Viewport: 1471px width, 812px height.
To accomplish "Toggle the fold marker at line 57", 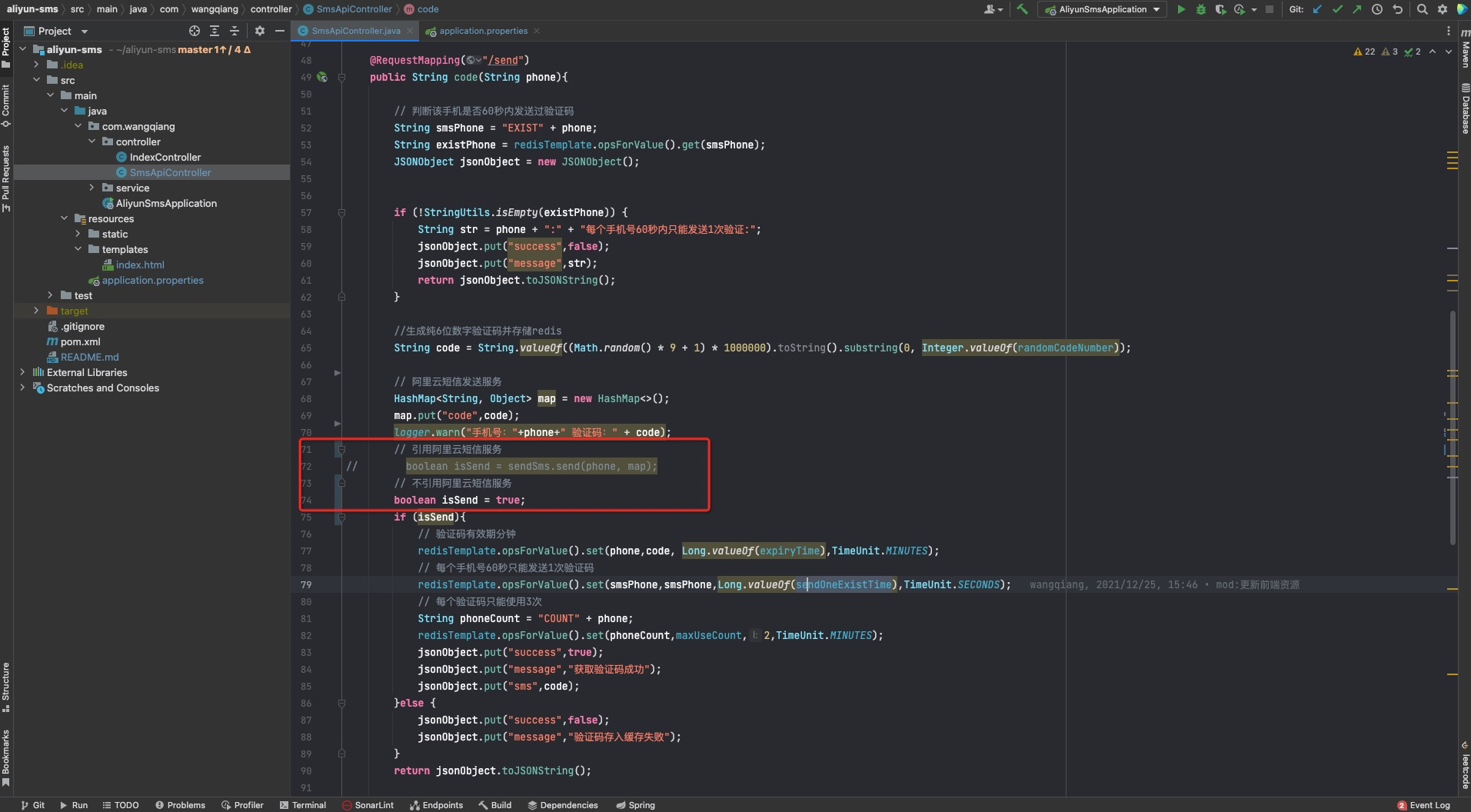I will pos(341,212).
